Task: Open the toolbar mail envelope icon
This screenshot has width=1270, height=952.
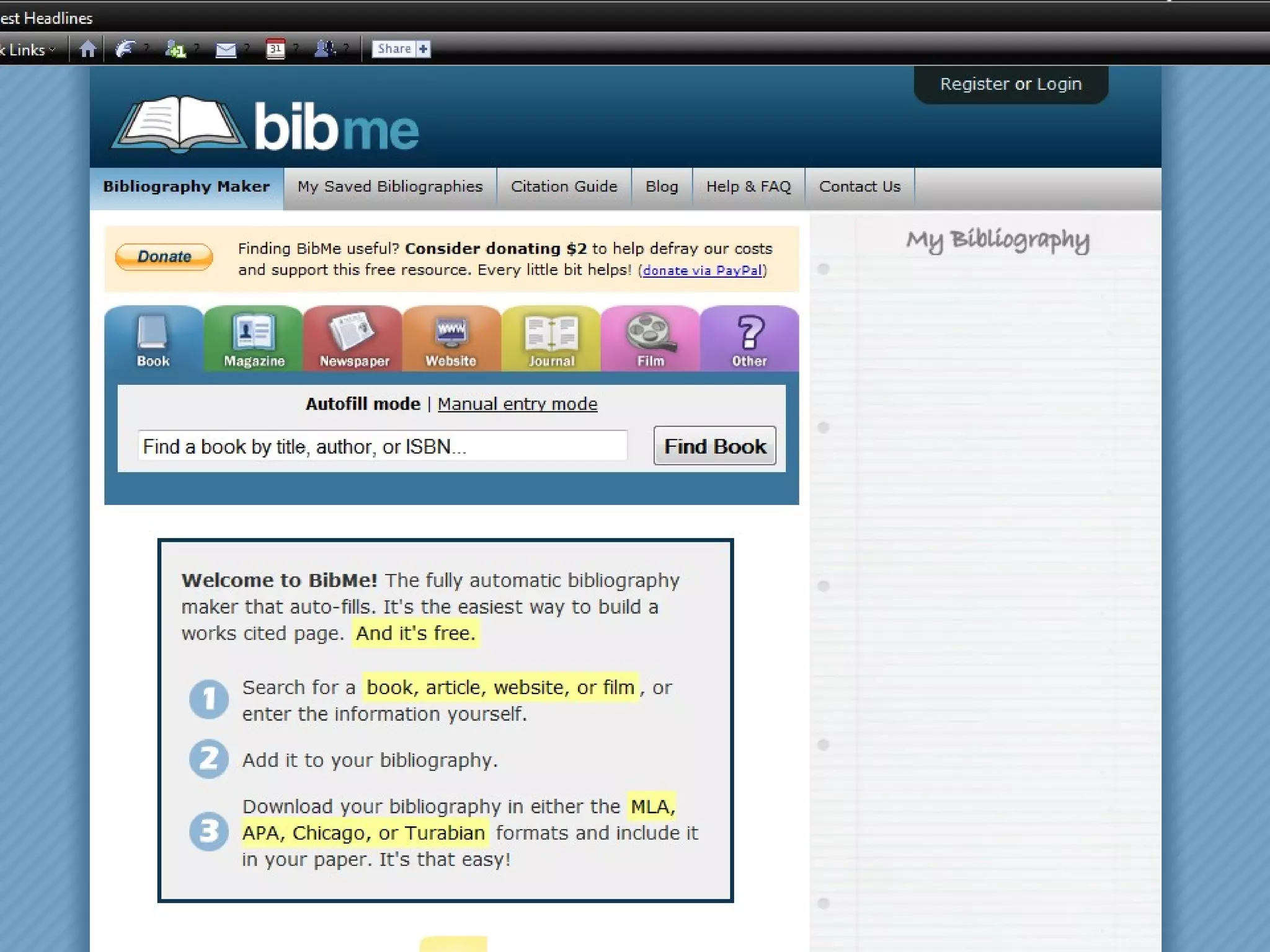Action: click(x=225, y=50)
